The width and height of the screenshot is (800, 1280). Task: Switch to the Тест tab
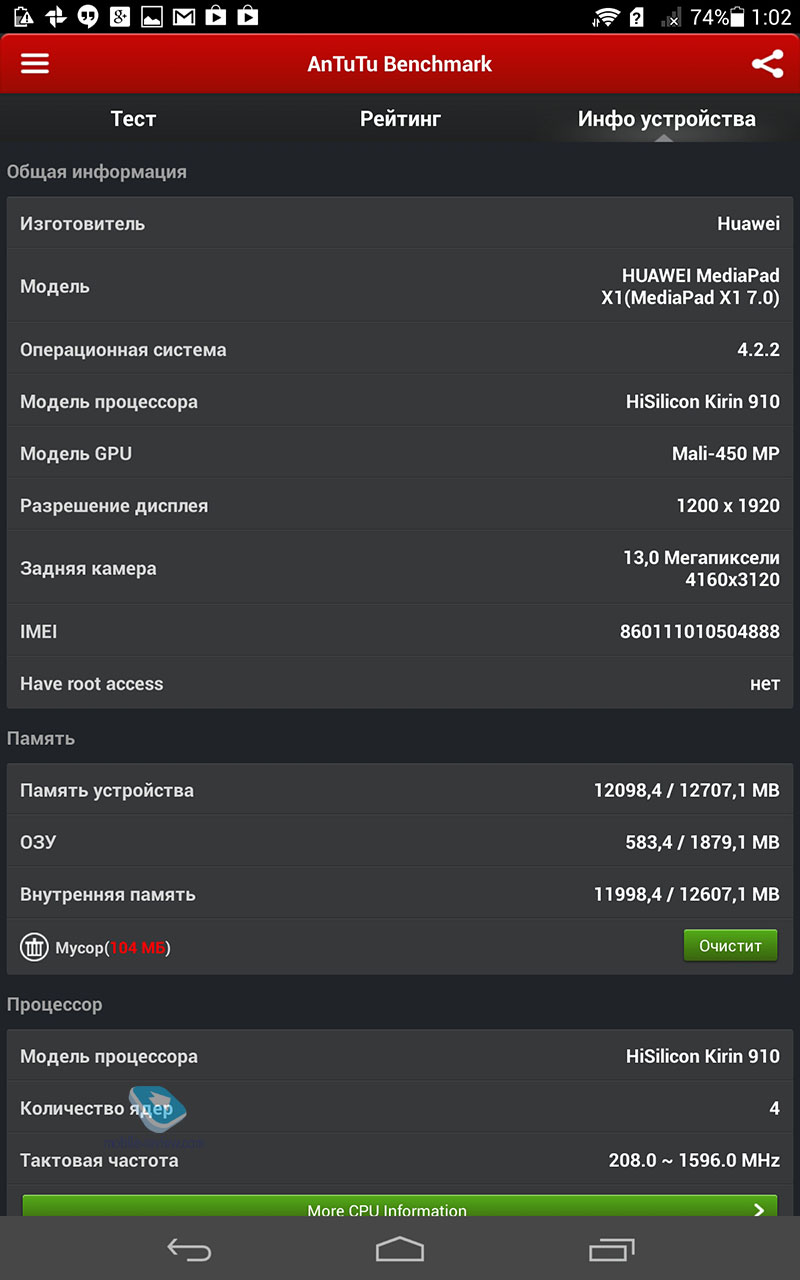[133, 119]
